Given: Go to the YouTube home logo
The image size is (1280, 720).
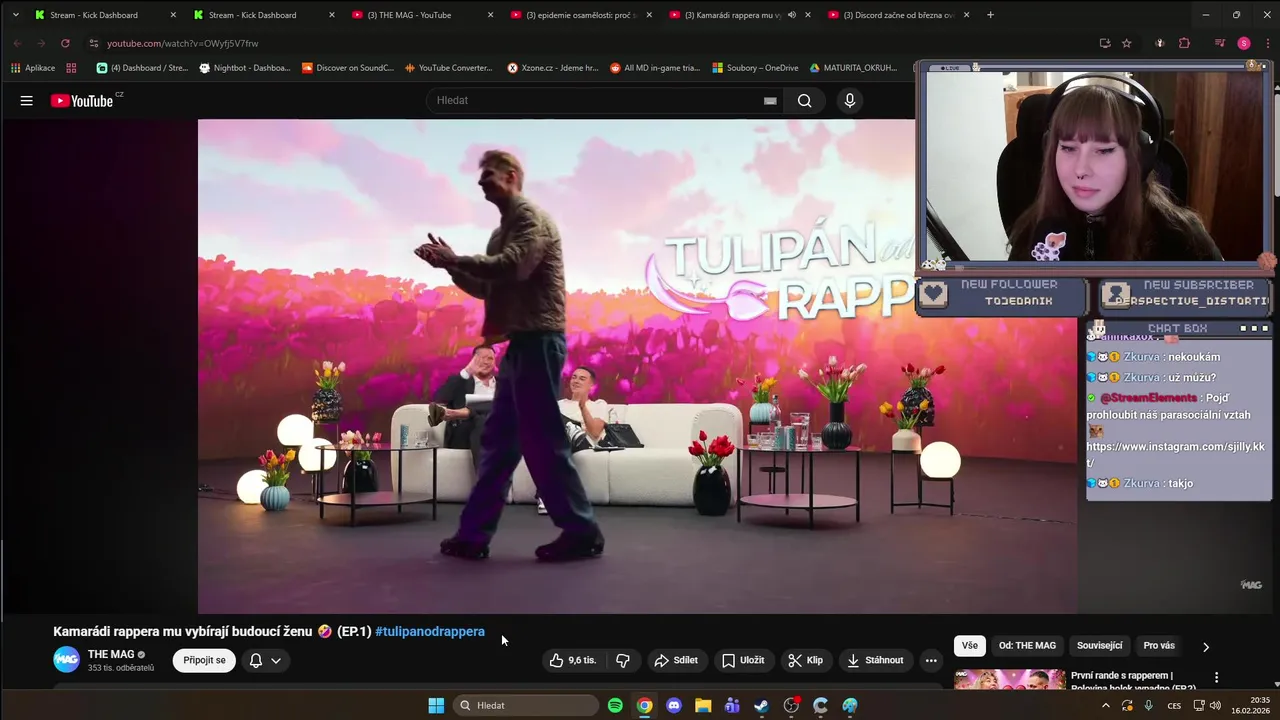Looking at the screenshot, I should 82,100.
